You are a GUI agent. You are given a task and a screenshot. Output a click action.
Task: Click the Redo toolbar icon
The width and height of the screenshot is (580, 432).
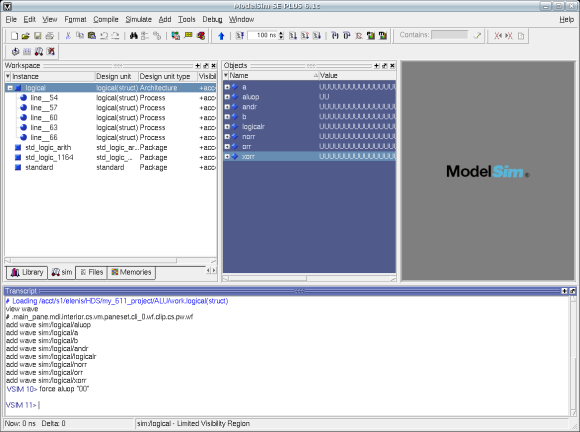pyautogui.click(x=115, y=36)
